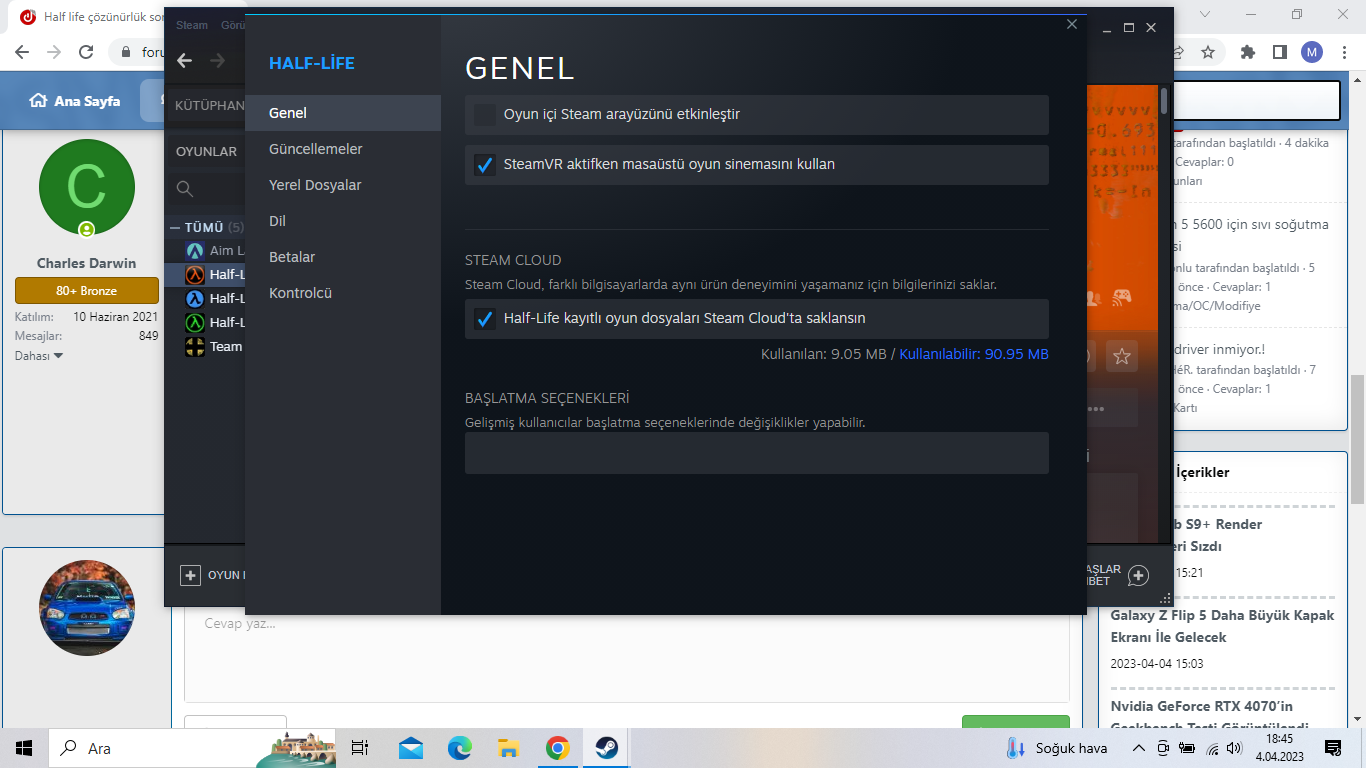Open the Steam library search magnifier
The height and width of the screenshot is (768, 1366).
point(184,189)
